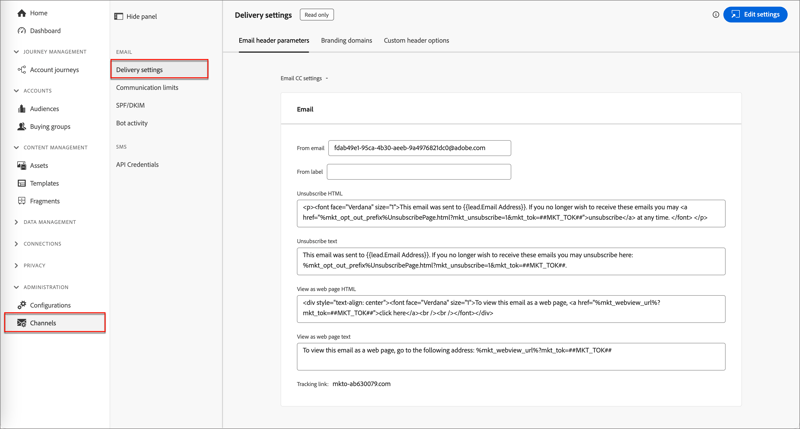
Task: Open Configurations via its gear icon
Action: coord(22,305)
